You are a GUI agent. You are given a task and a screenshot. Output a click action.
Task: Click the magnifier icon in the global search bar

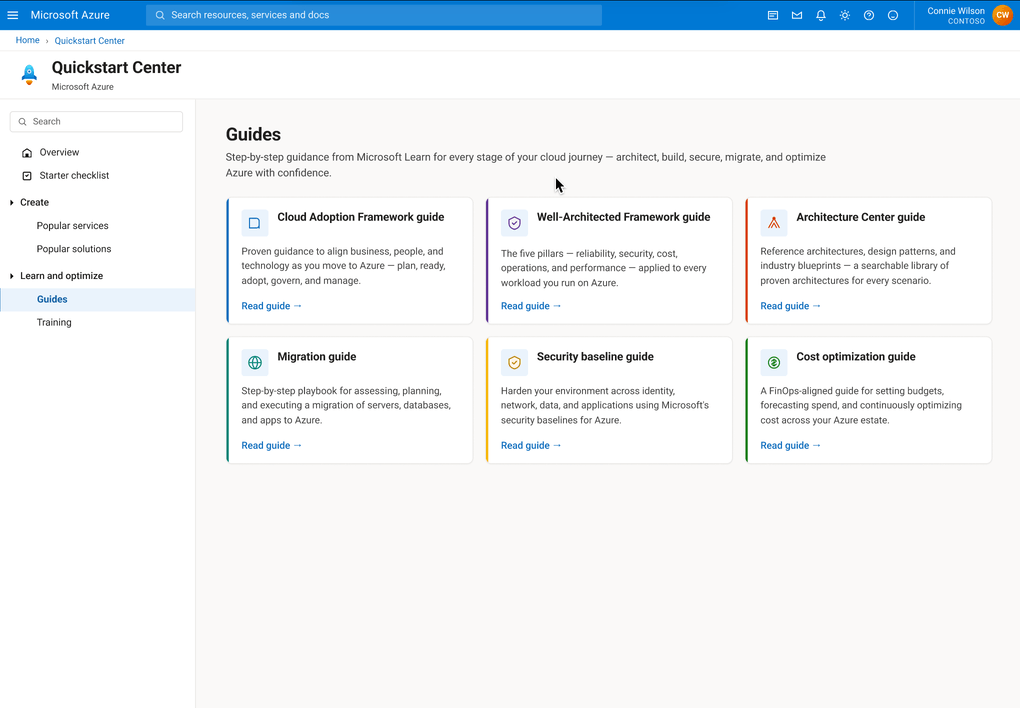click(x=159, y=15)
